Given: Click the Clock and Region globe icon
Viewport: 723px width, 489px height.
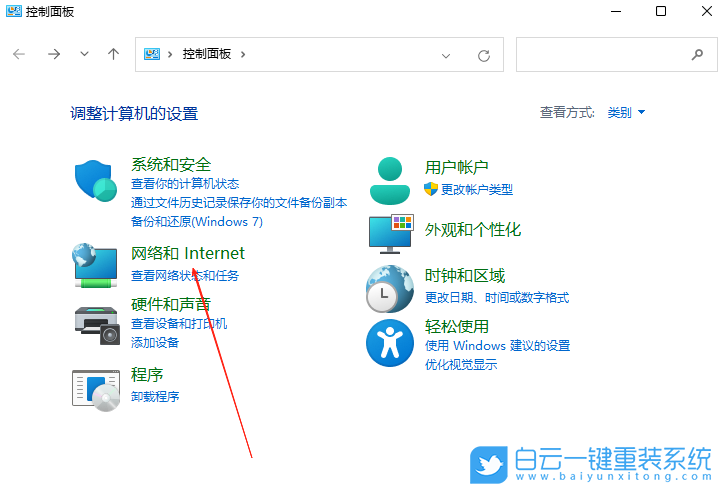Looking at the screenshot, I should [x=390, y=289].
